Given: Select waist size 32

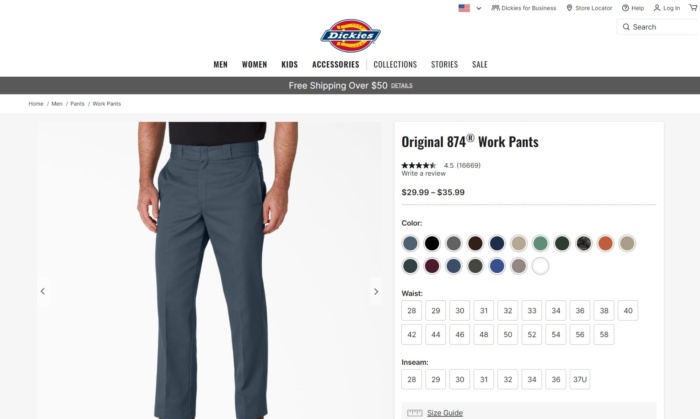Looking at the screenshot, I should [508, 311].
